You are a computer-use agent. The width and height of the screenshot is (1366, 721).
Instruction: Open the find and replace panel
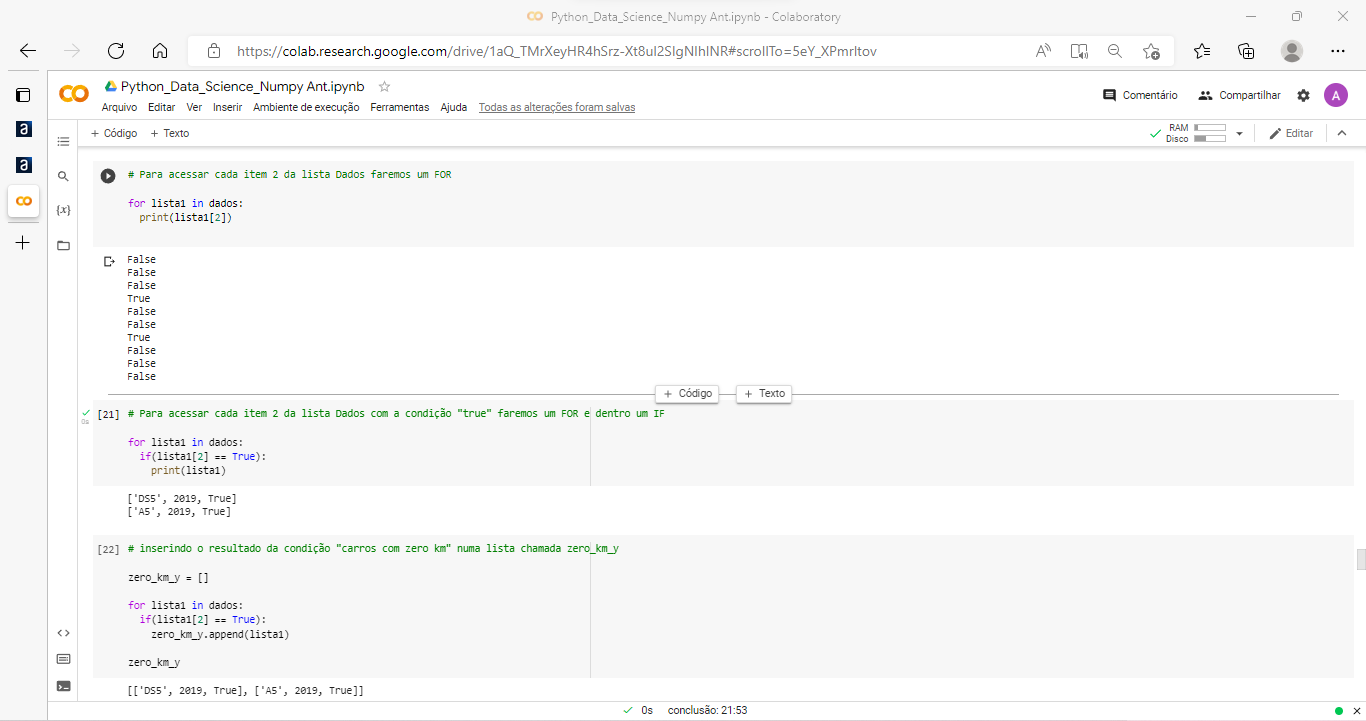click(x=63, y=176)
